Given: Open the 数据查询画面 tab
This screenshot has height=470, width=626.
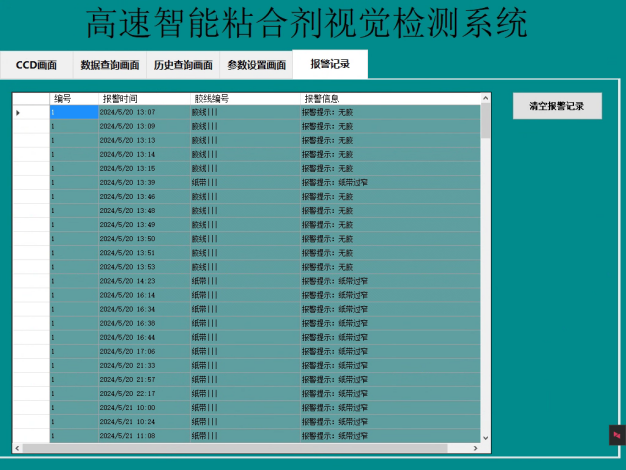Looking at the screenshot, I should [110, 65].
